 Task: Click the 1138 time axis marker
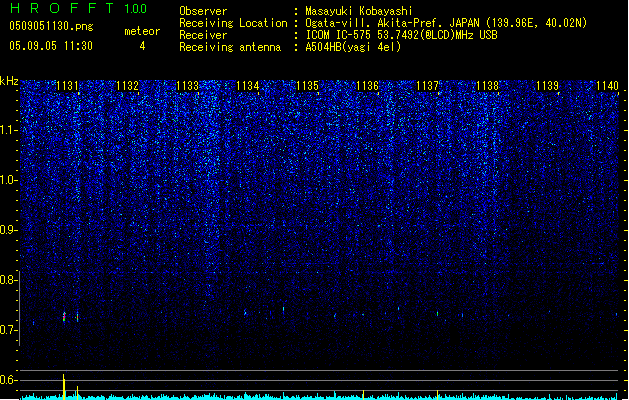(487, 85)
